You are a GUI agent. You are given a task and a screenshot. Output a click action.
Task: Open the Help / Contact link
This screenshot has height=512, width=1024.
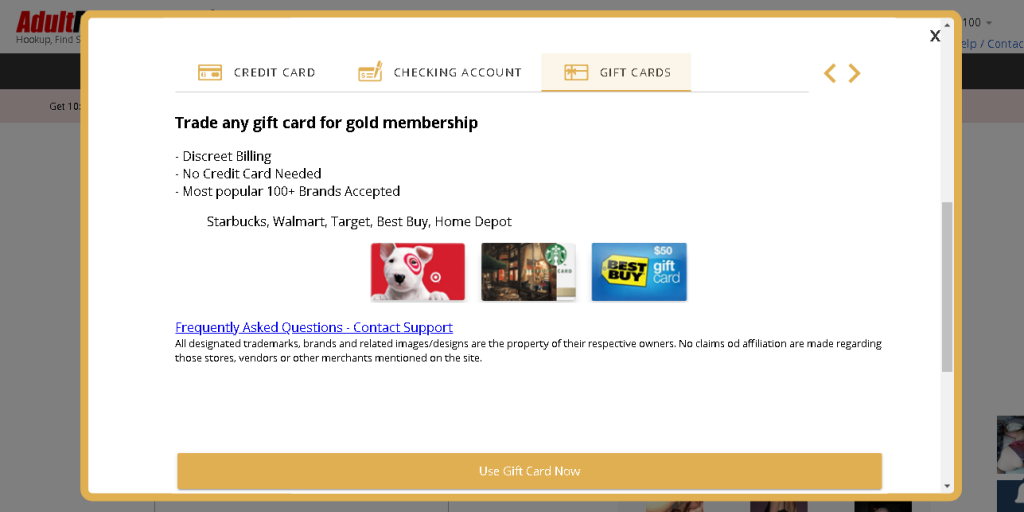click(x=992, y=44)
